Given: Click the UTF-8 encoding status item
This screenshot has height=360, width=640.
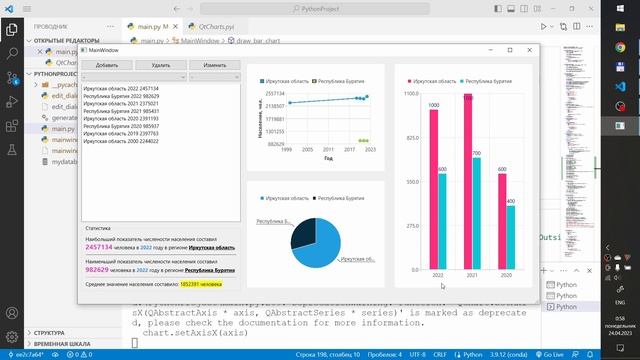Looking at the screenshot, I should coord(418,355).
